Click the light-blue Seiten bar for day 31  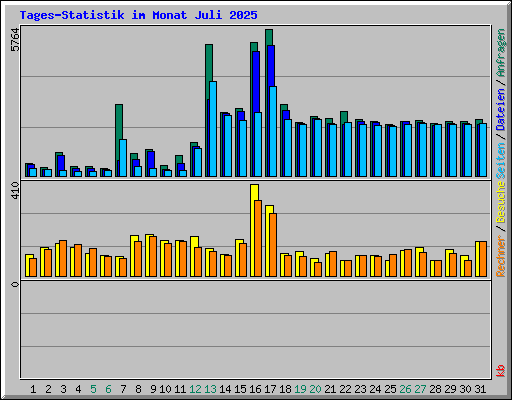[x=483, y=150]
